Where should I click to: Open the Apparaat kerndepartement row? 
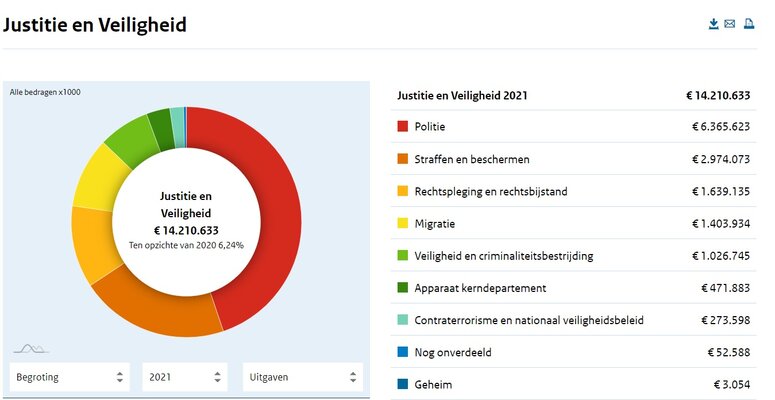573,287
